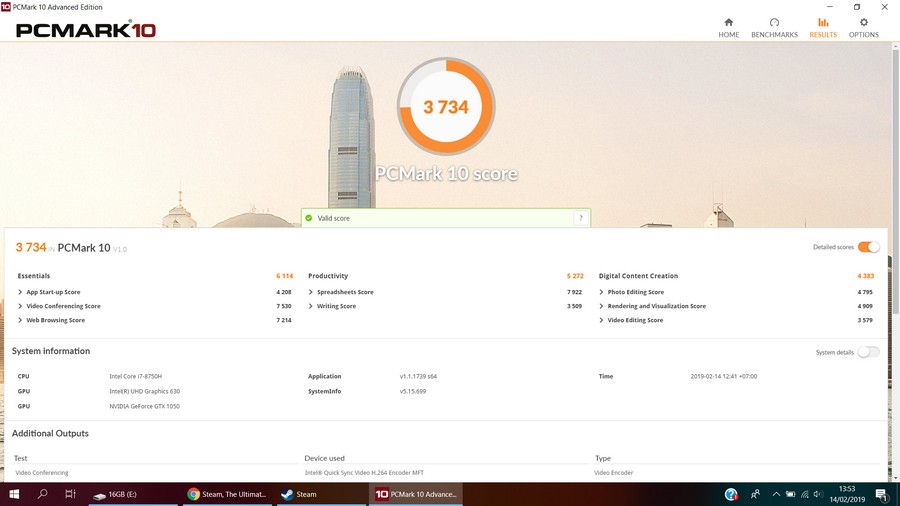This screenshot has width=900, height=506.
Task: Open the Home icon in top navigation
Action: [x=728, y=23]
